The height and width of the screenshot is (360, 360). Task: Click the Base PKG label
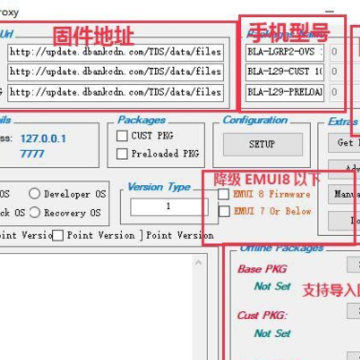(262, 269)
